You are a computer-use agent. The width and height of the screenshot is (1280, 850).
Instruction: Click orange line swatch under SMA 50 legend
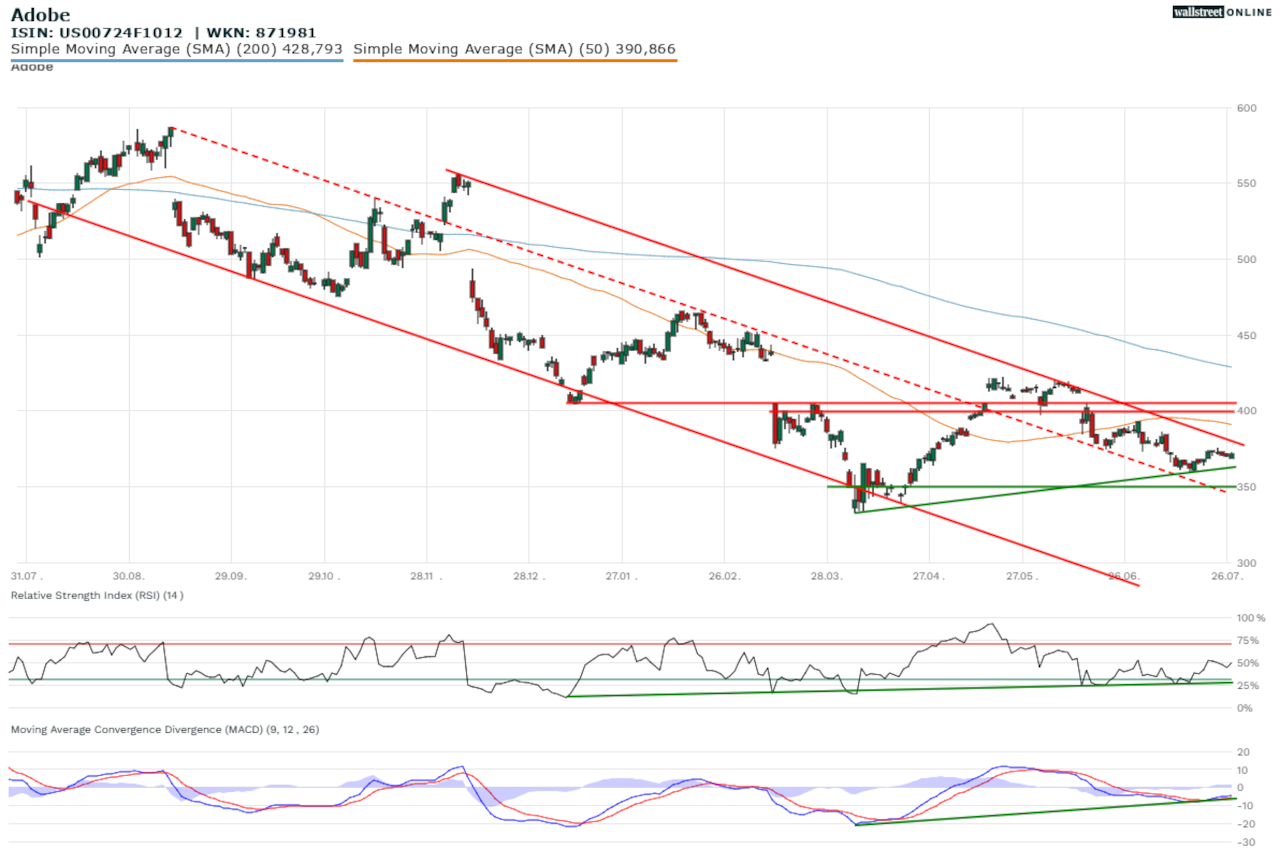click(x=515, y=60)
